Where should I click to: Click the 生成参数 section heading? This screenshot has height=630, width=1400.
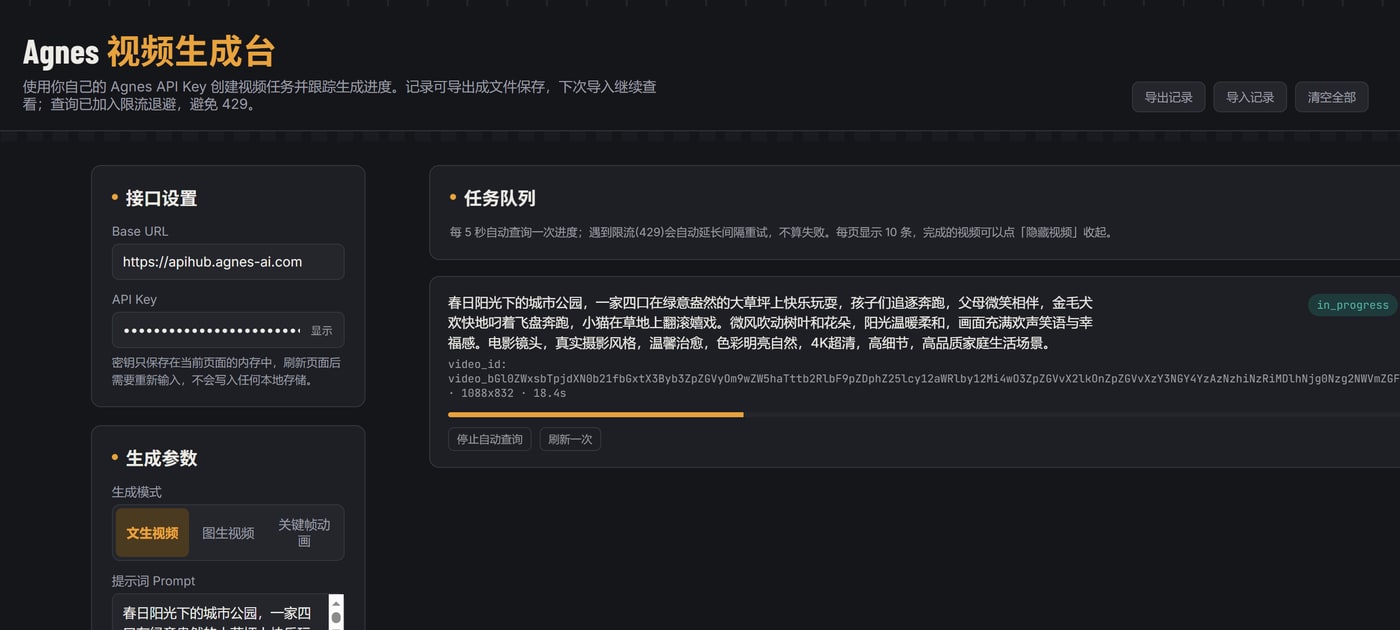coord(161,458)
